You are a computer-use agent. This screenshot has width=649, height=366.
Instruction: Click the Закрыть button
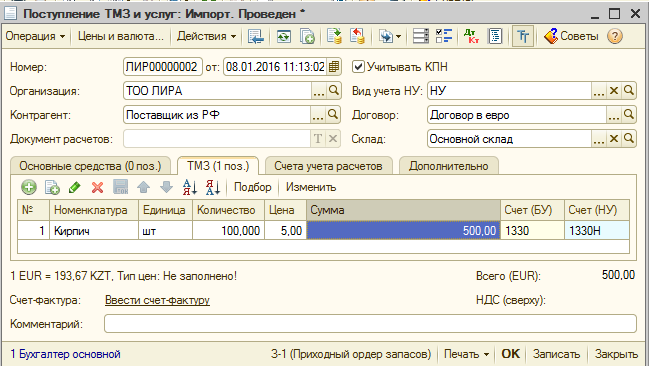pyautogui.click(x=616, y=354)
